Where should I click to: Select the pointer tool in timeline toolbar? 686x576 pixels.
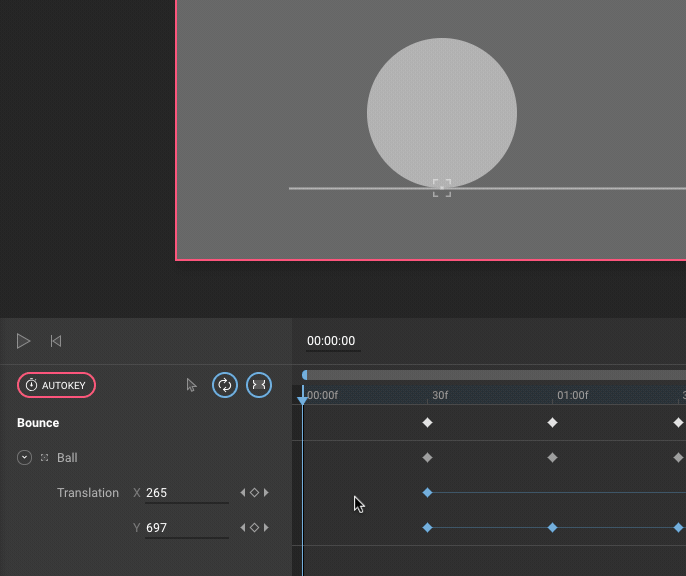pos(191,385)
